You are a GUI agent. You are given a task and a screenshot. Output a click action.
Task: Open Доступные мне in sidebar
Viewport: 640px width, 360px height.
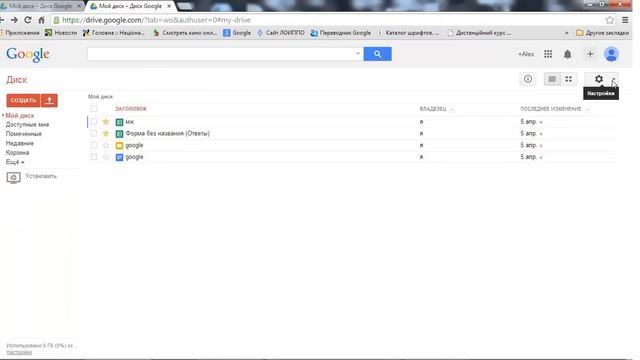pos(27,124)
